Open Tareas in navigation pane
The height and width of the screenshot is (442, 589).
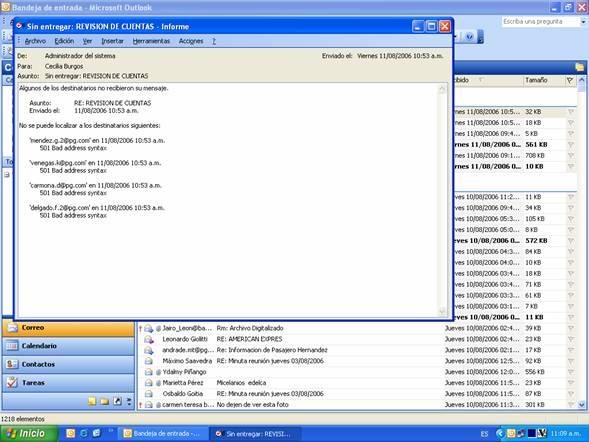click(68, 383)
